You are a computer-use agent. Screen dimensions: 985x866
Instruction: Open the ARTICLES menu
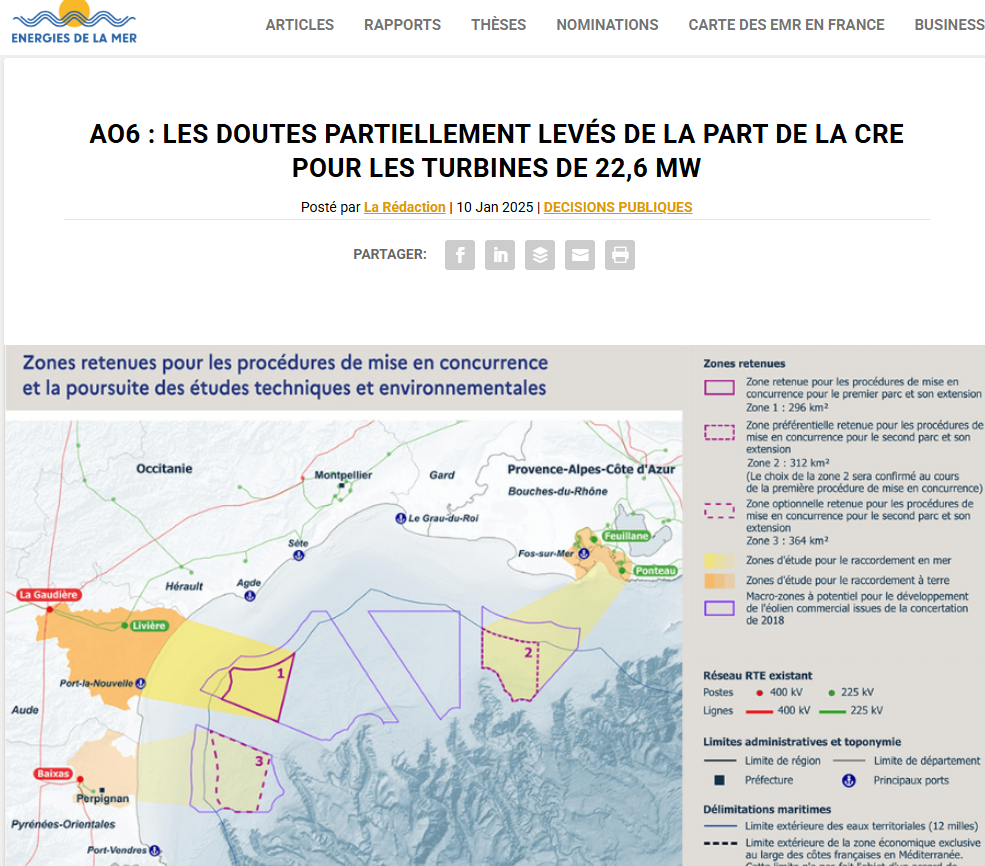coord(299,25)
